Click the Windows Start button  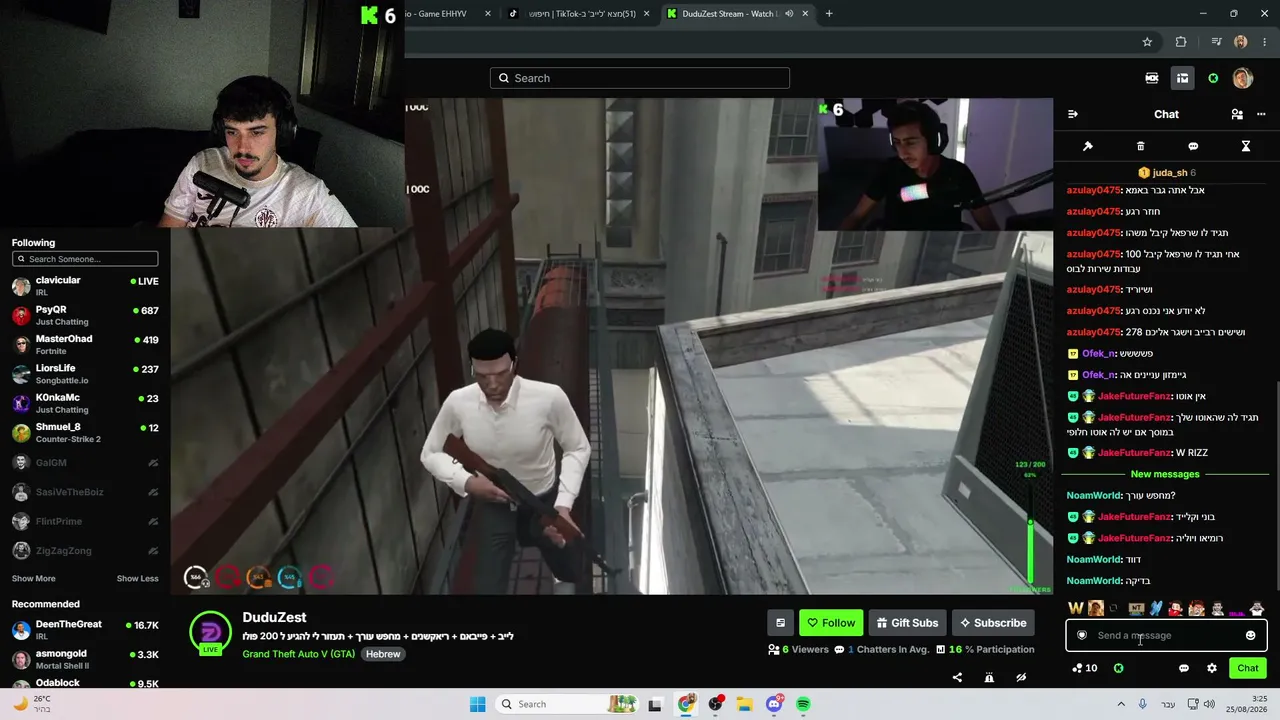(x=478, y=704)
